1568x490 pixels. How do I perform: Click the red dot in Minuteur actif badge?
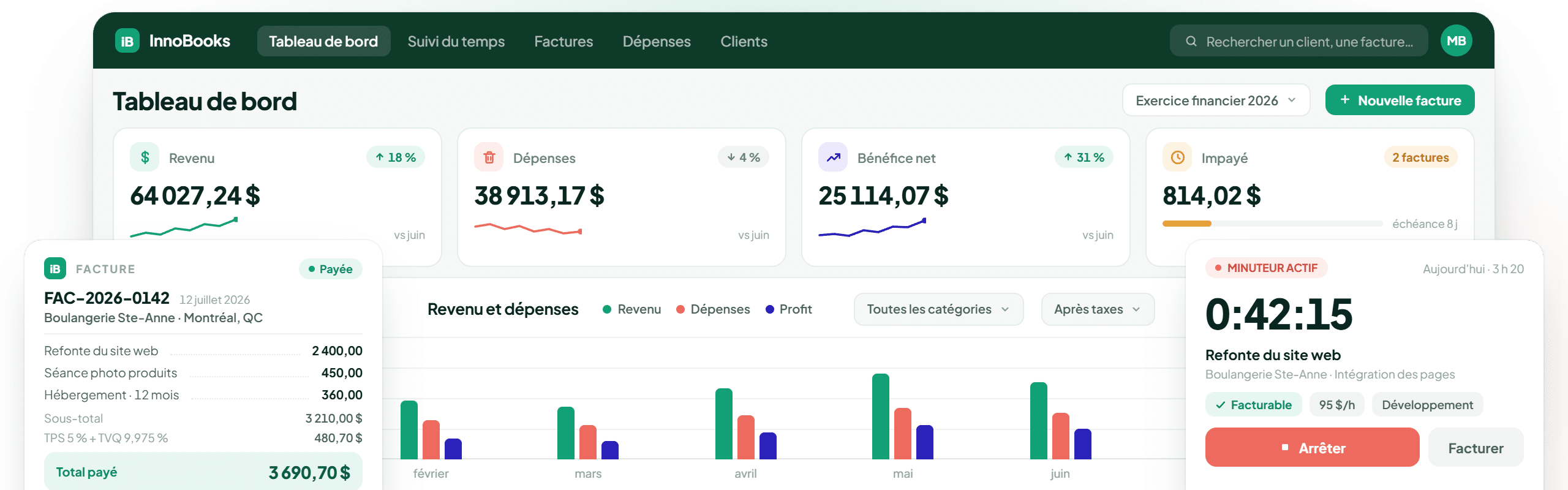tap(1218, 268)
